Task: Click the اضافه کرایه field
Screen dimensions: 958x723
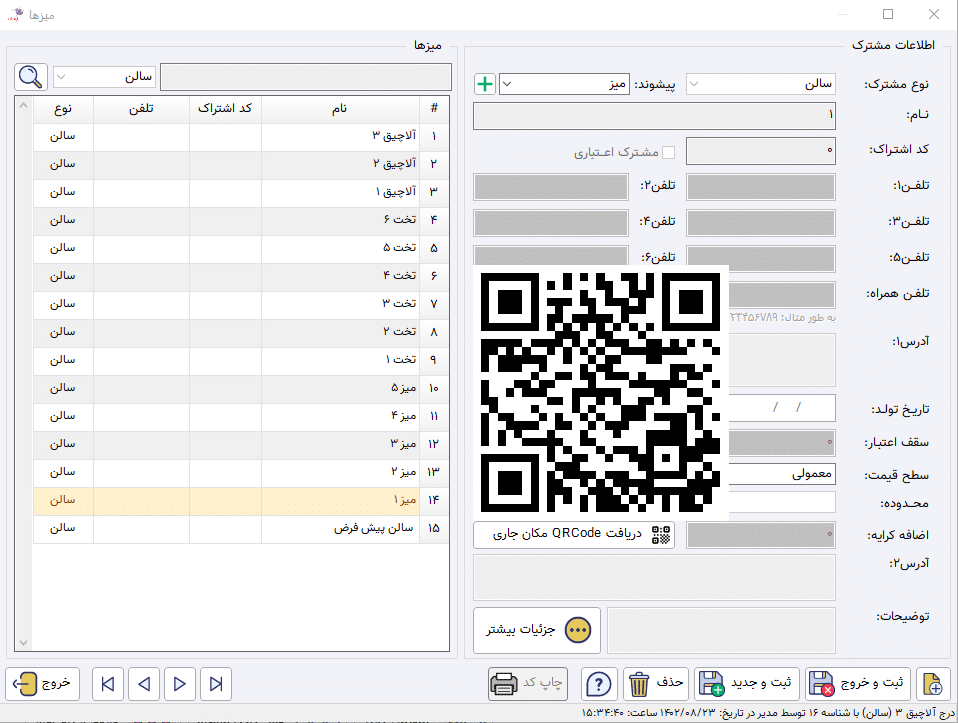Action: tap(761, 535)
